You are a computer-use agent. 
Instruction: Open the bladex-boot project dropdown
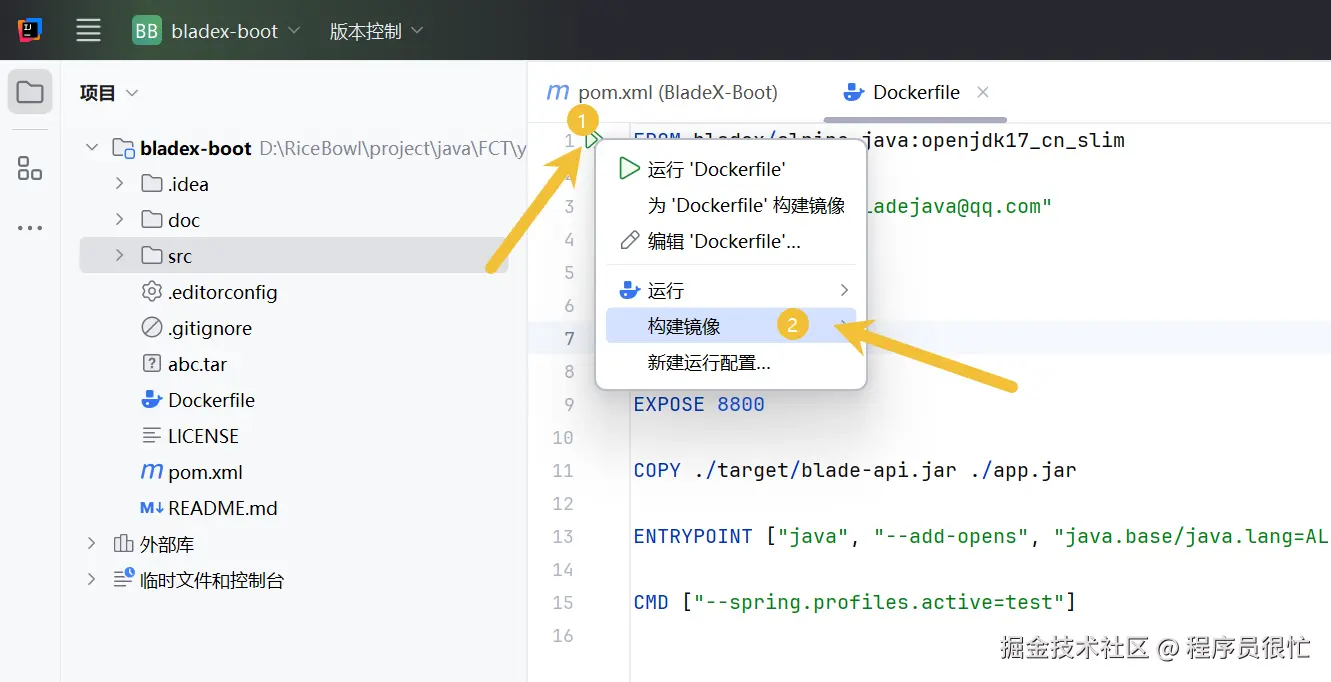click(x=237, y=31)
